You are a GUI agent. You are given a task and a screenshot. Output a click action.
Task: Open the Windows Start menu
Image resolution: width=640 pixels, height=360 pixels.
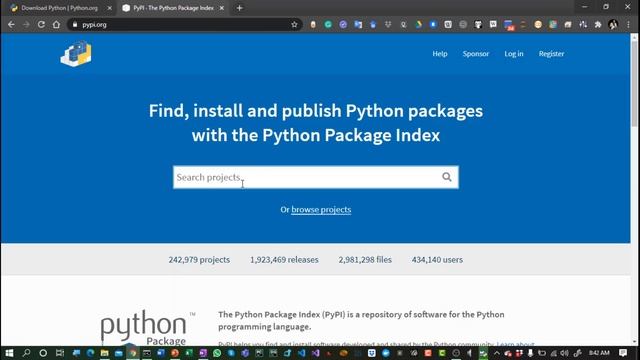(x=9, y=353)
